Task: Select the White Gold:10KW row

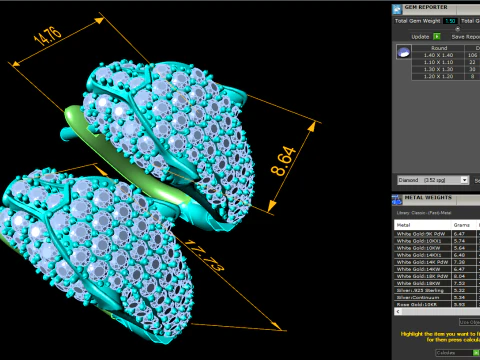Action: (437, 248)
